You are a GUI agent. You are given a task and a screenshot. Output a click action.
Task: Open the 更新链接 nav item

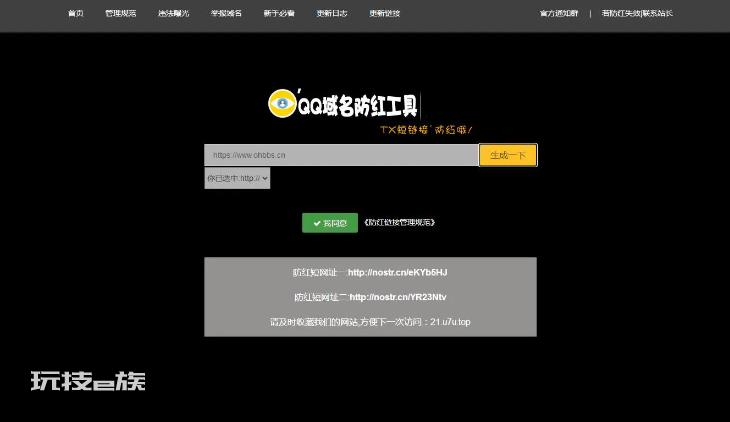[385, 14]
